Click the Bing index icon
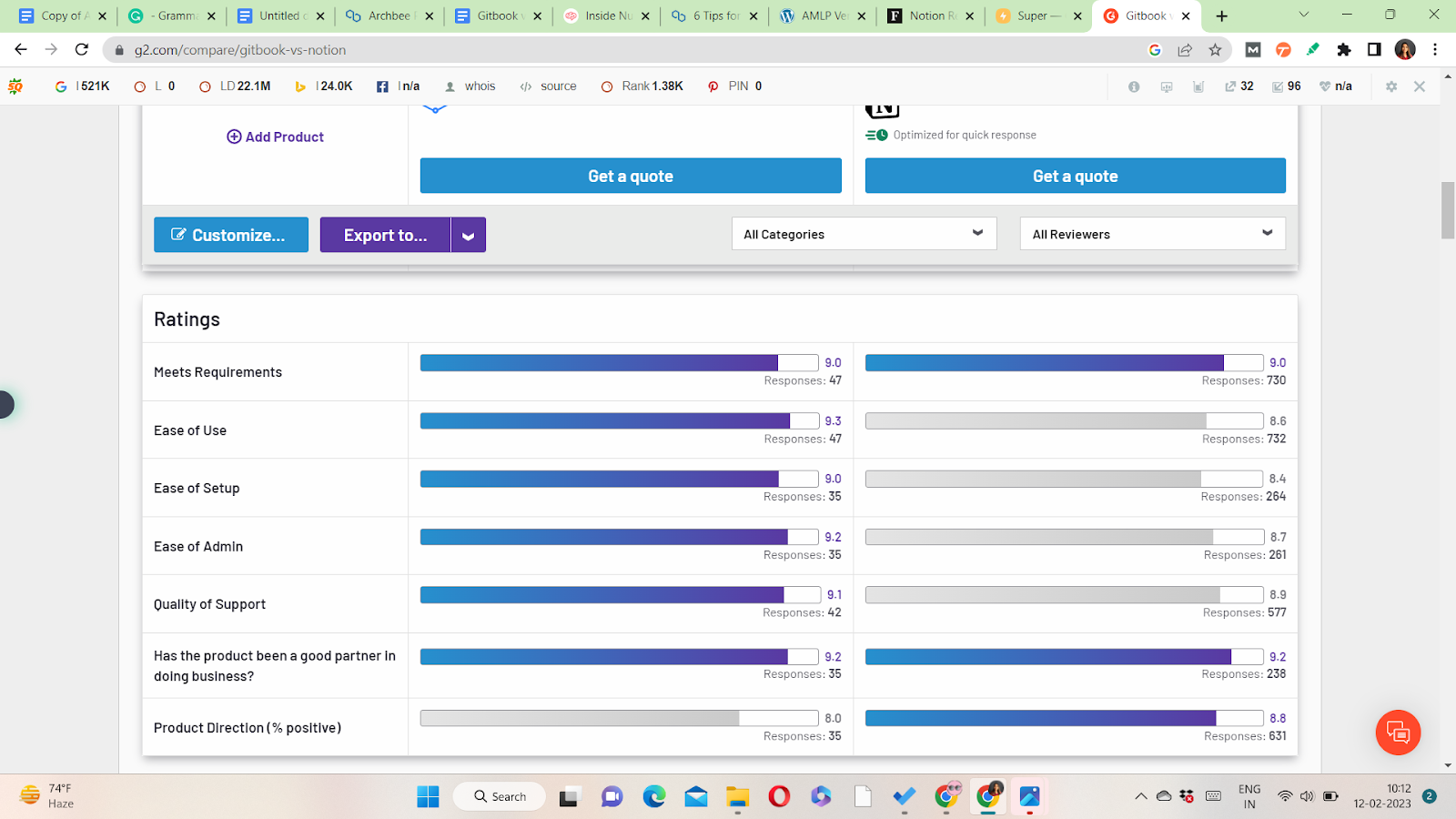The image size is (1456, 819). (300, 86)
